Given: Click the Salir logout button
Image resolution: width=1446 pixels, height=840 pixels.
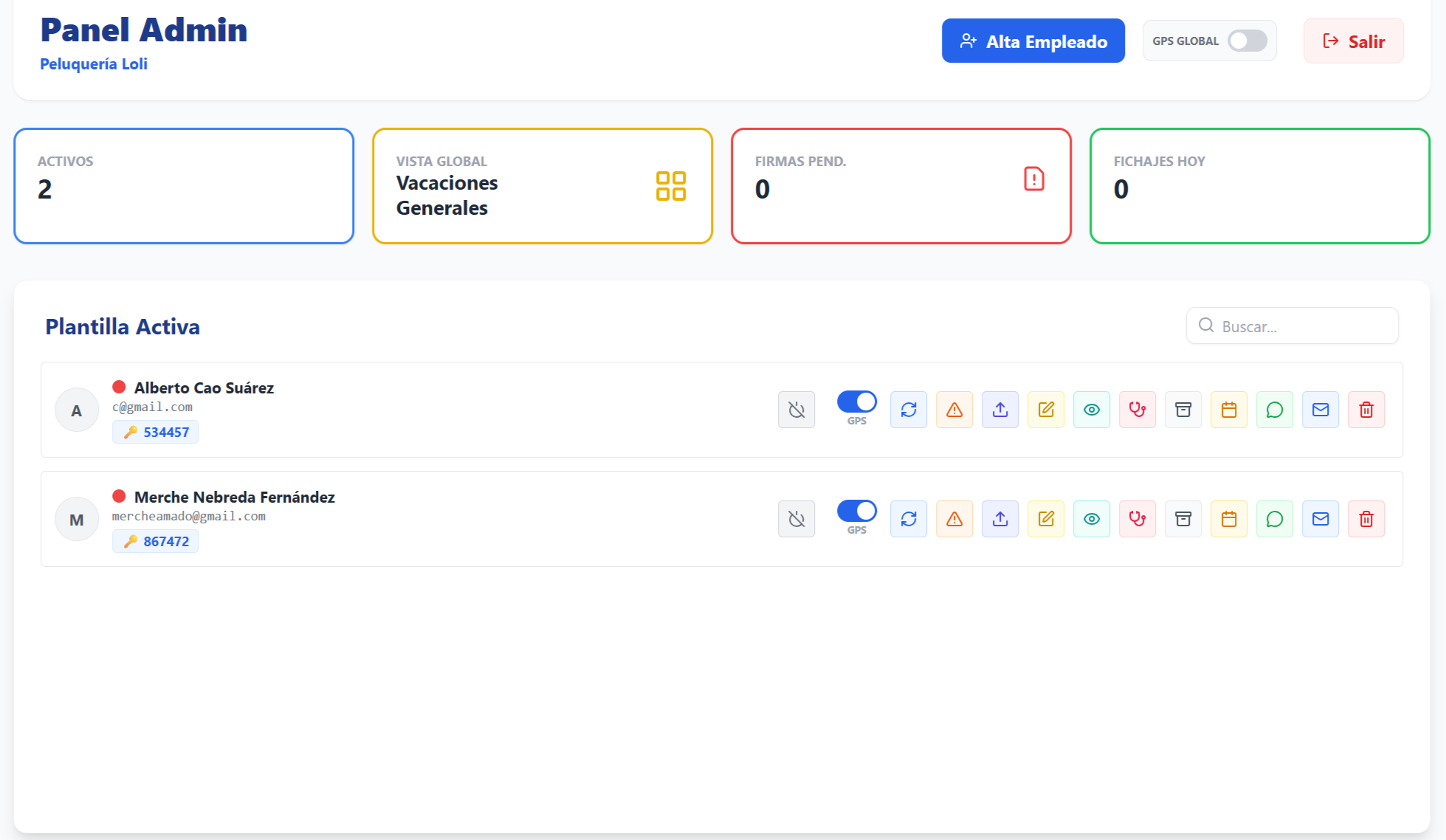Looking at the screenshot, I should coord(1353,41).
